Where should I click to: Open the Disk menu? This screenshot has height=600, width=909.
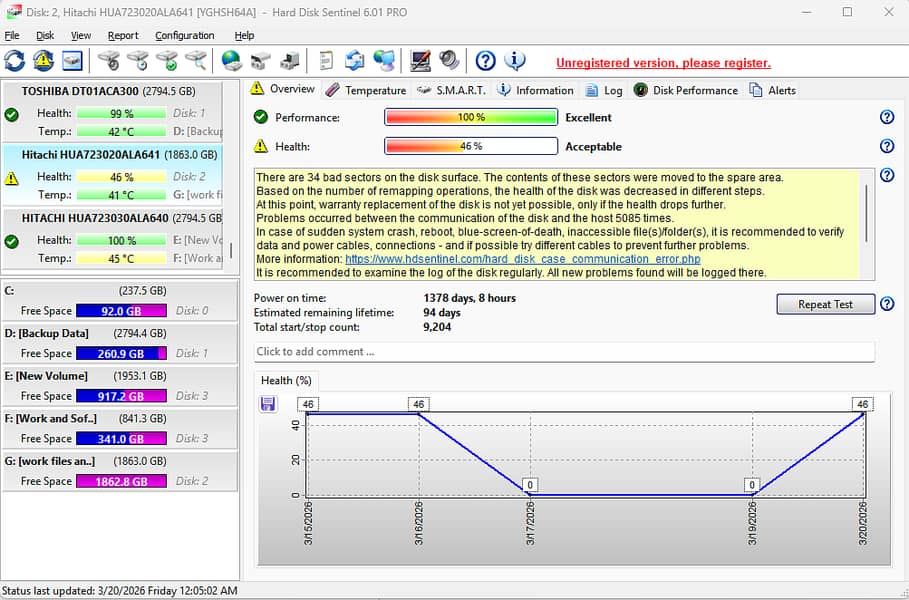46,35
